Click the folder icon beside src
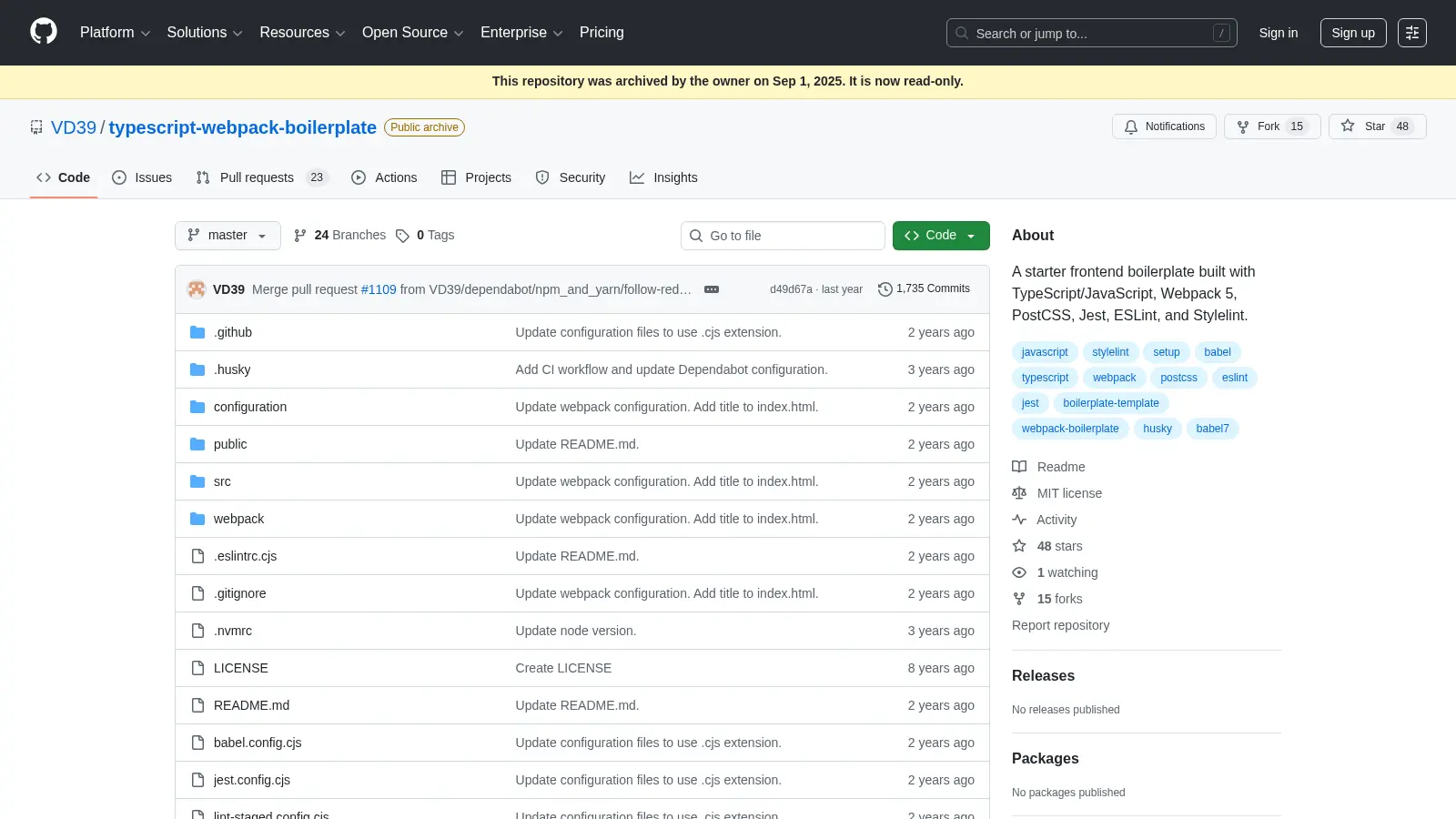The image size is (1456, 819). click(x=197, y=481)
